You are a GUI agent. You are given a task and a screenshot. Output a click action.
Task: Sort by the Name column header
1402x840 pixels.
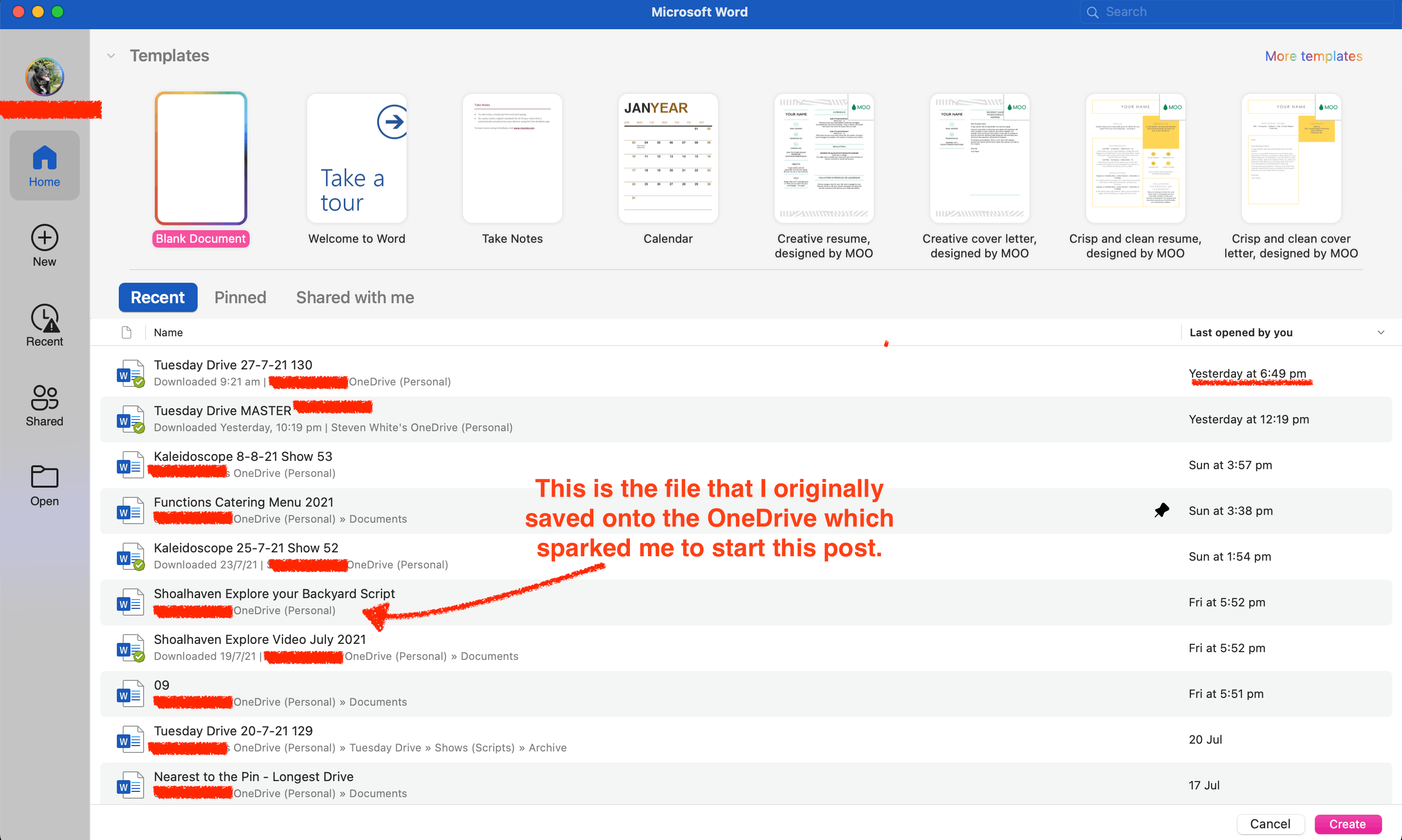168,332
